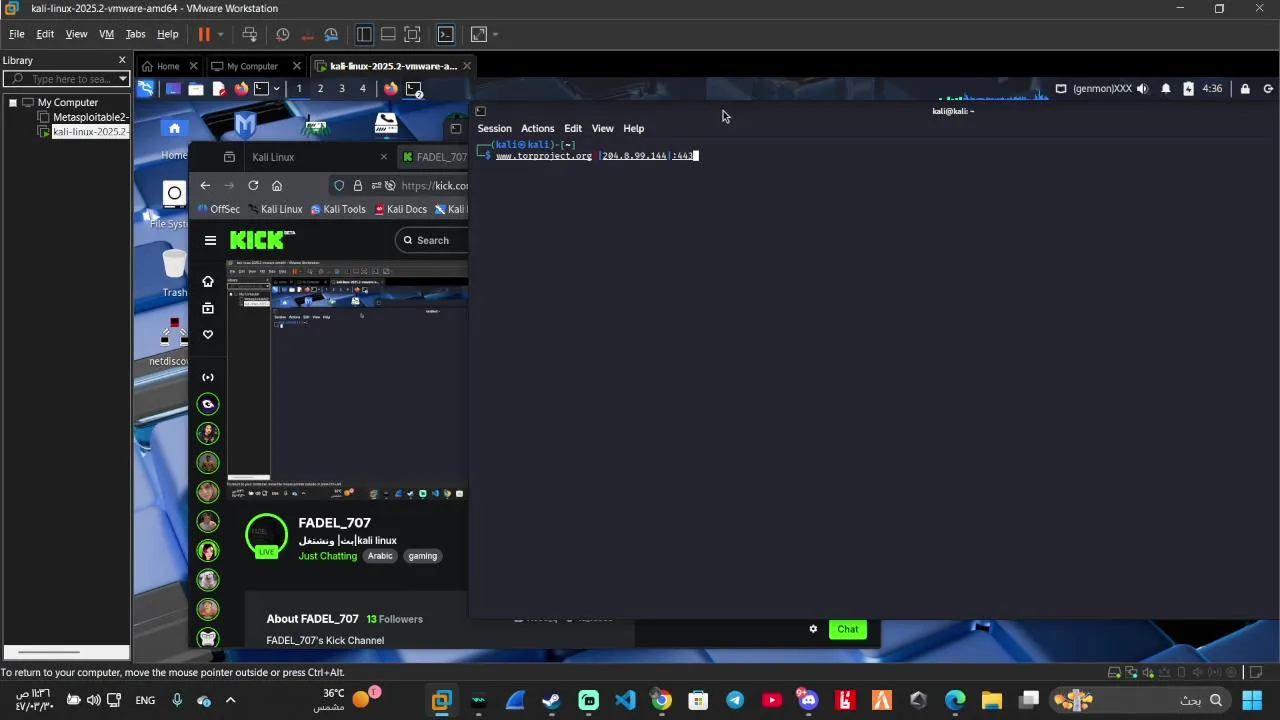1280x720 pixels.
Task: Toggle the Kick hamburger sidebar menu
Action: pos(210,240)
